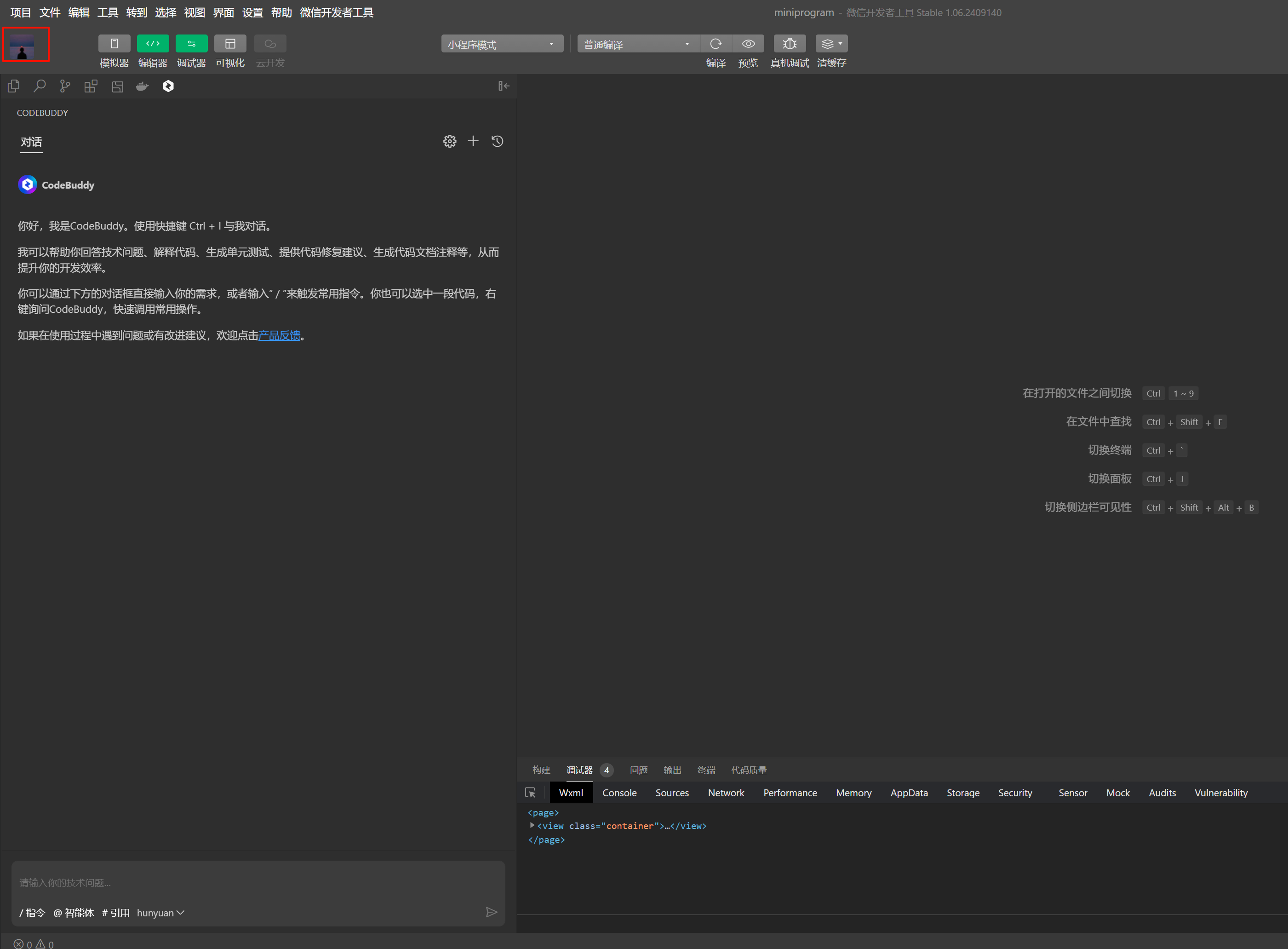
Task: Select the 对话 tab
Action: pyautogui.click(x=32, y=142)
